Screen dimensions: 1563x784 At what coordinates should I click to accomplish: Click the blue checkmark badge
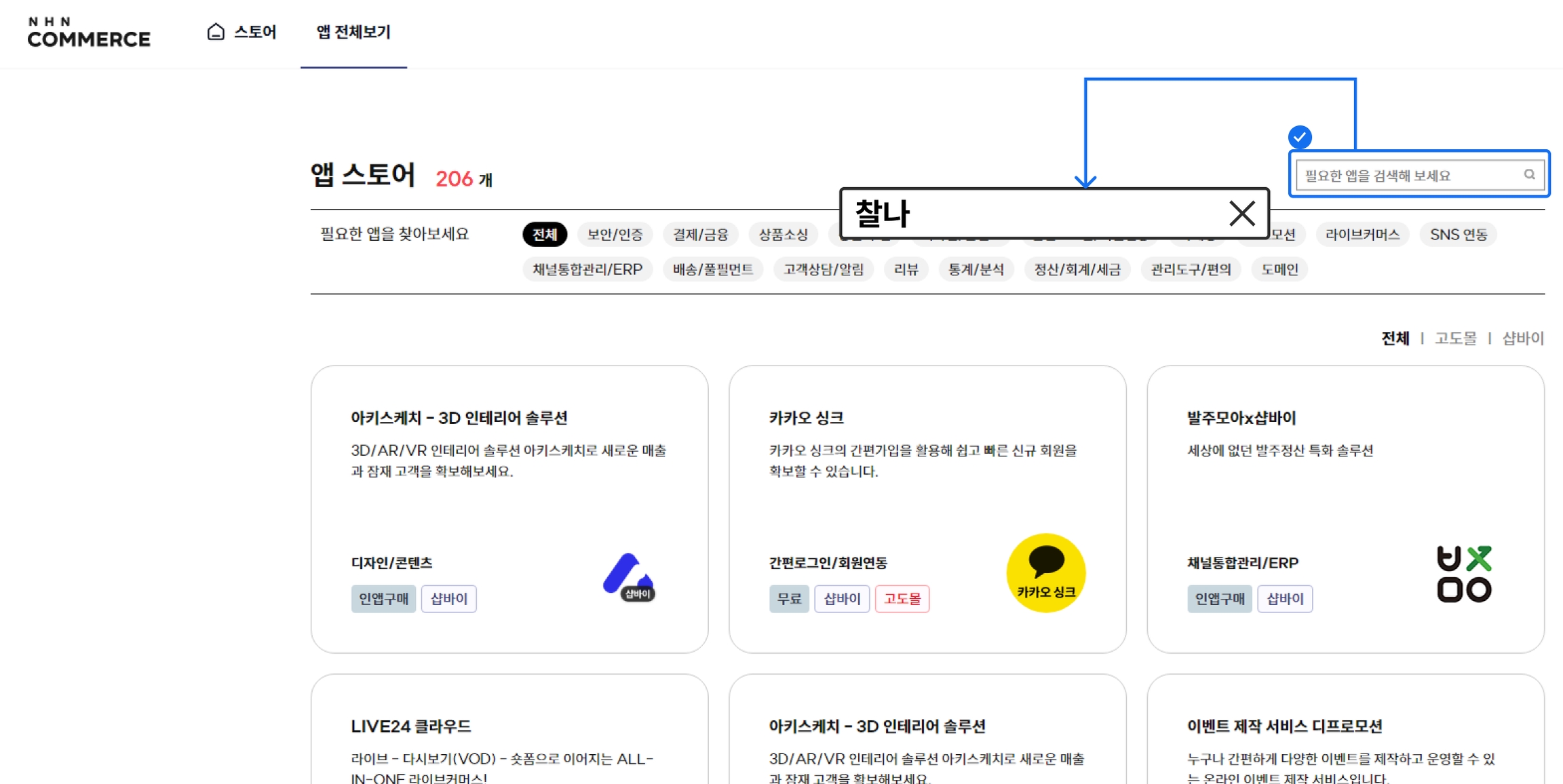tap(1299, 137)
